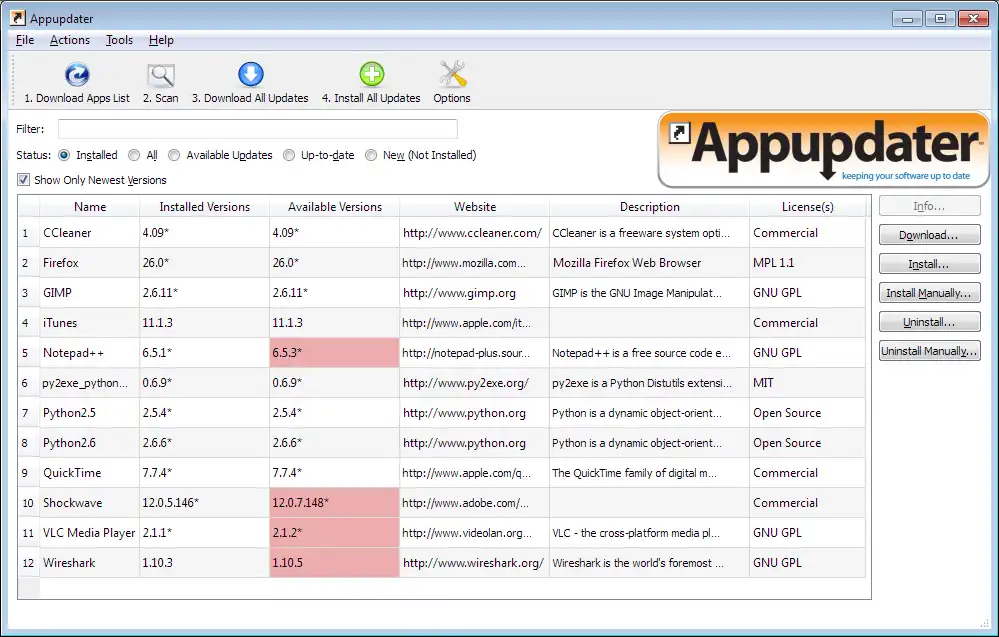999x637 pixels.
Task: Start a Scan with the magnifier icon
Action: click(161, 75)
